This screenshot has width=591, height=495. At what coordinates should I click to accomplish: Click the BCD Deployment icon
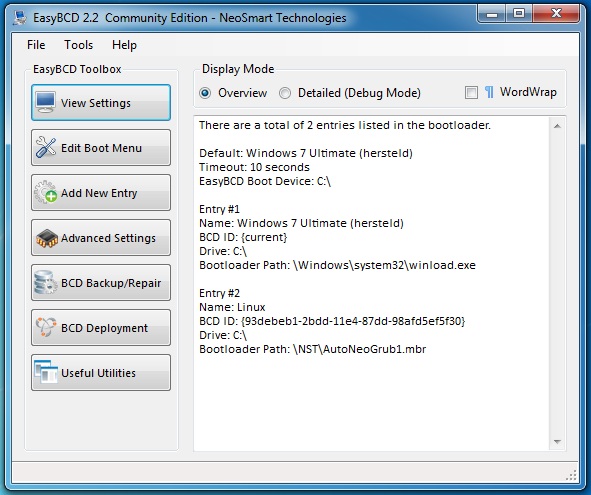click(x=46, y=327)
